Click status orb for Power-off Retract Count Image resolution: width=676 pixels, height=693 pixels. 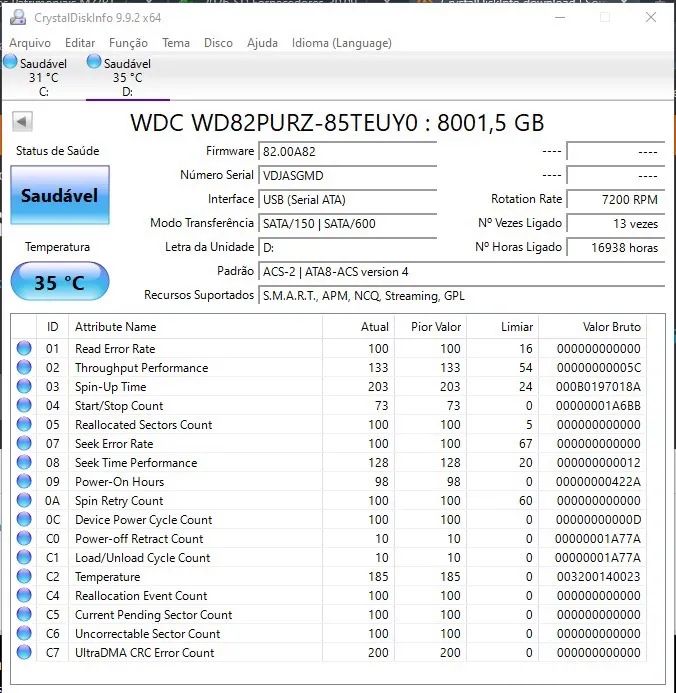(24, 538)
